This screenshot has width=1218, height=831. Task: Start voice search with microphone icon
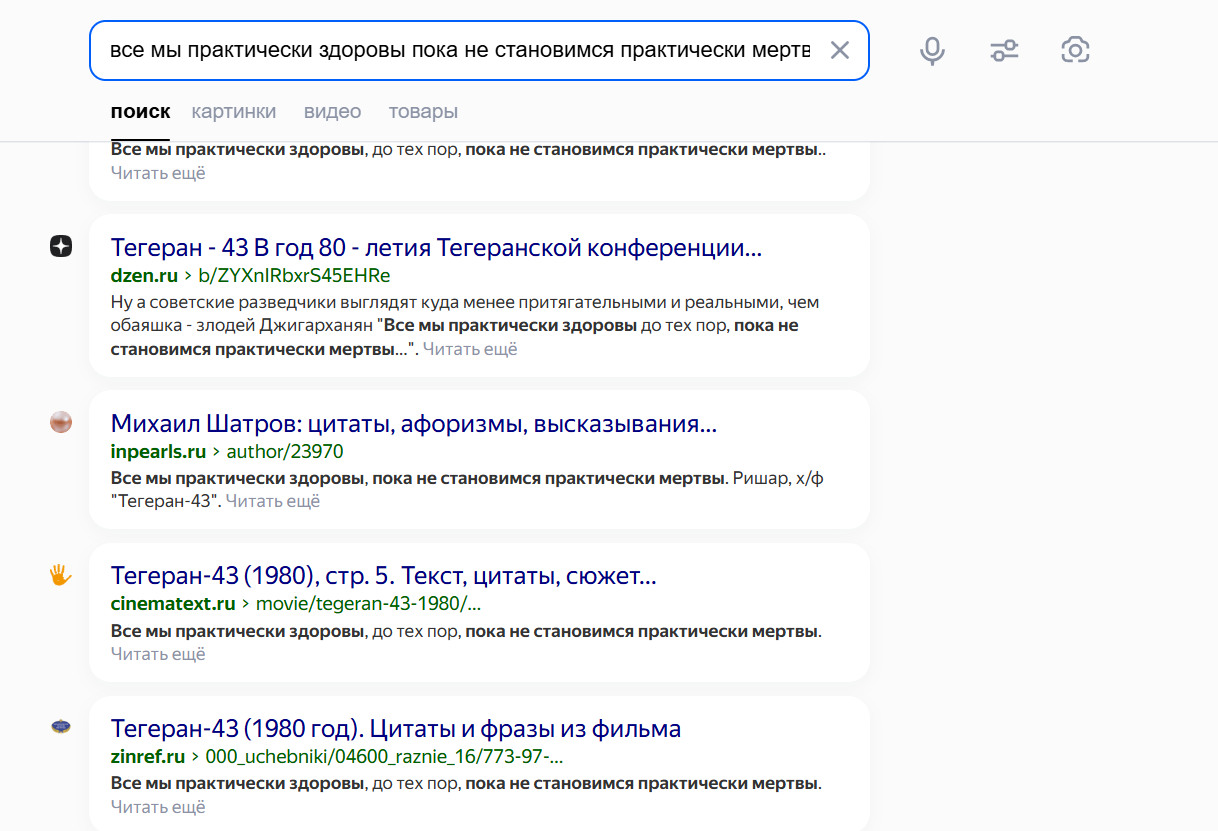[x=933, y=50]
